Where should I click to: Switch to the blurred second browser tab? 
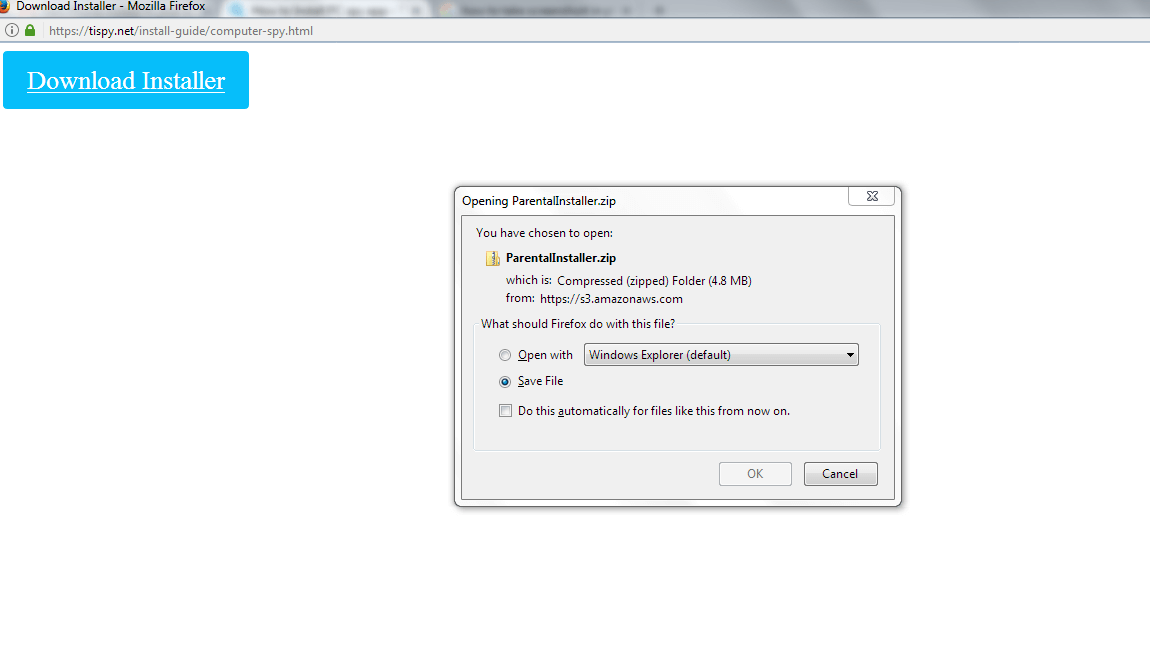point(326,10)
